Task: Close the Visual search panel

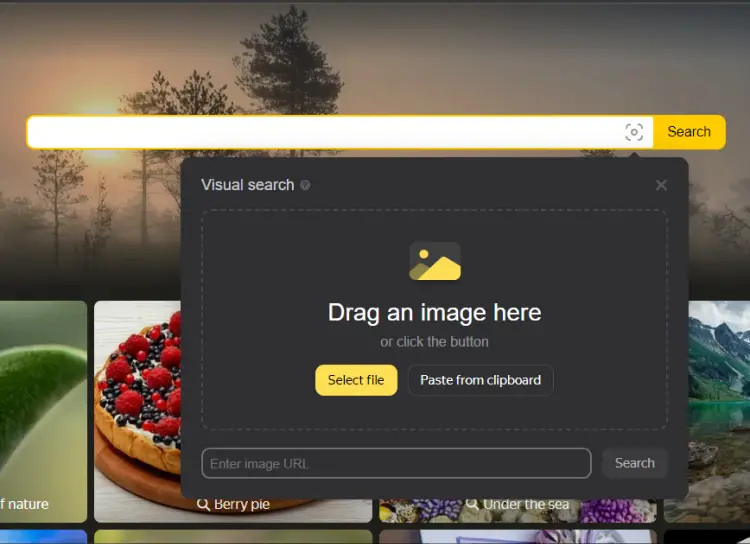Action: [x=661, y=185]
